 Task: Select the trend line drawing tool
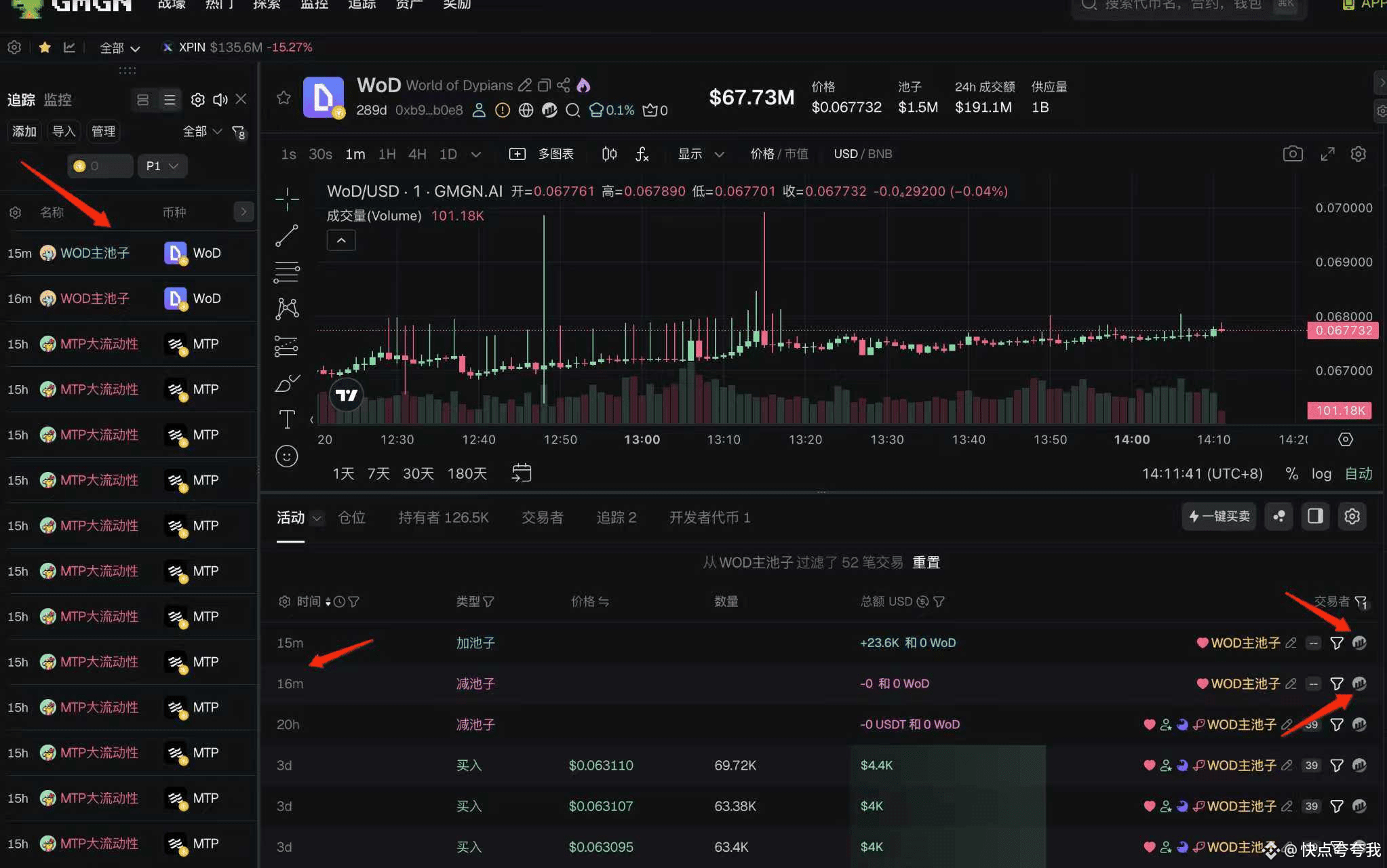click(287, 236)
